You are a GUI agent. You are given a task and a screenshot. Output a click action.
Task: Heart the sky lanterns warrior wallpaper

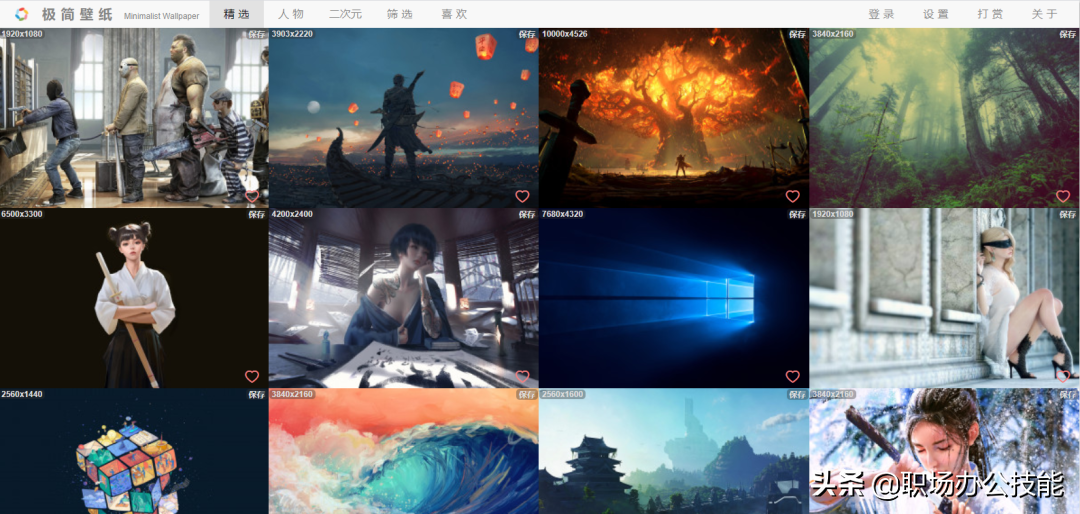[522, 196]
